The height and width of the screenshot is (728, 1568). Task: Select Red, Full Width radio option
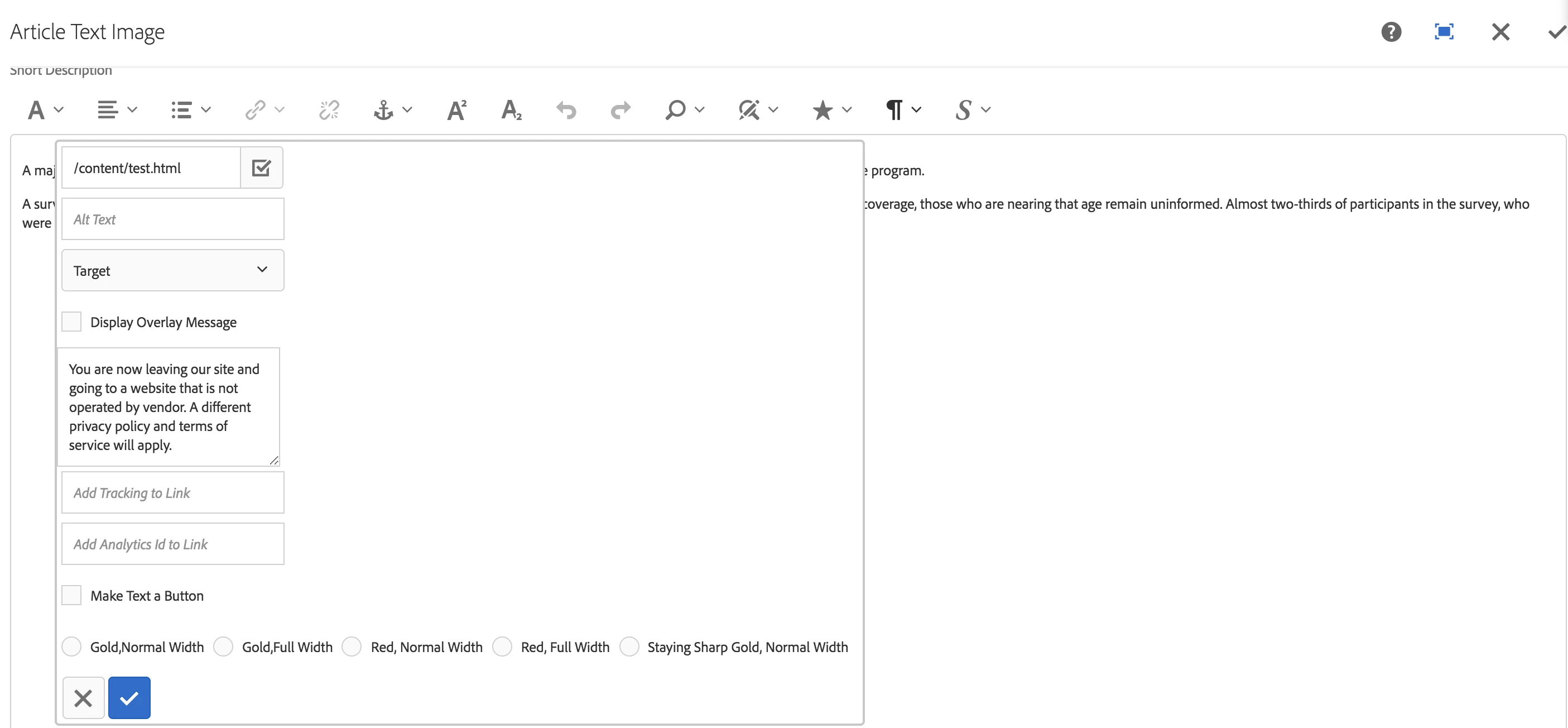pos(502,646)
